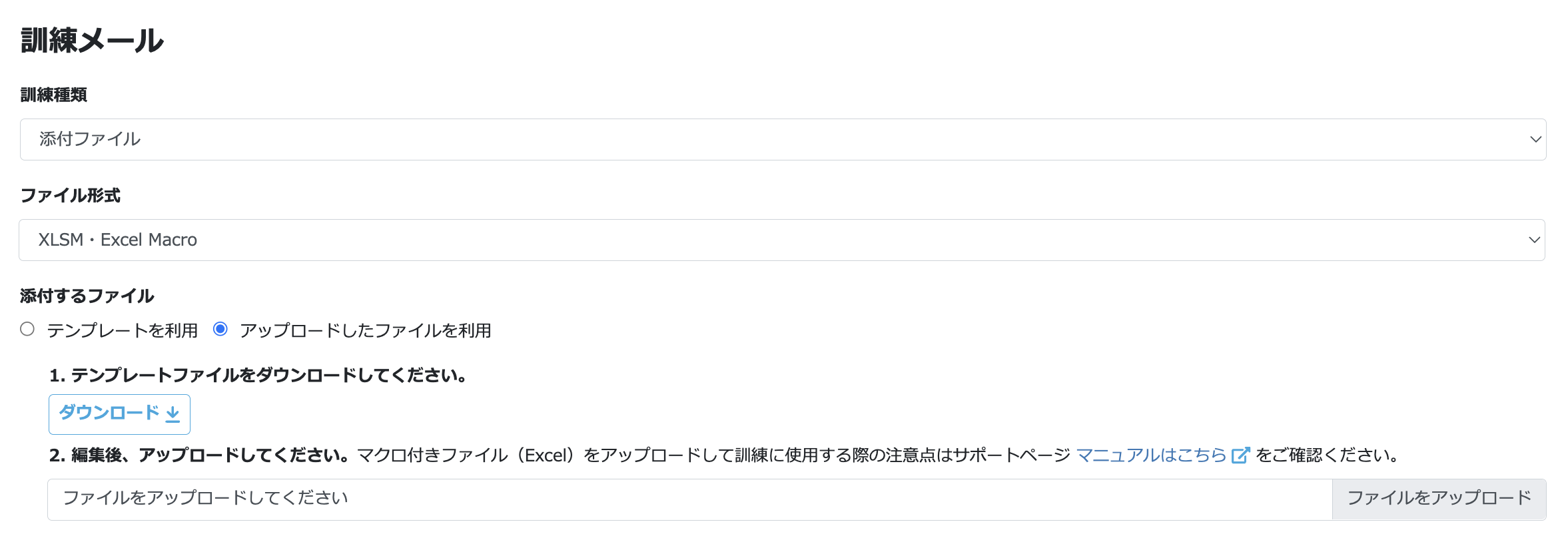1568x534 pixels.
Task: Click the external link icon beside マニュアルはこちら
Action: (x=1240, y=455)
